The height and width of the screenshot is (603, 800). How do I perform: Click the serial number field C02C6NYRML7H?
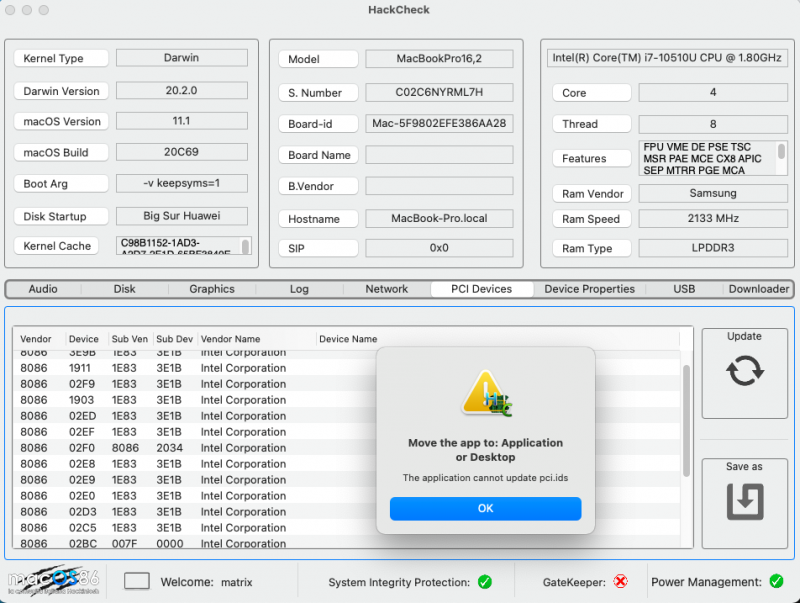(x=438, y=92)
